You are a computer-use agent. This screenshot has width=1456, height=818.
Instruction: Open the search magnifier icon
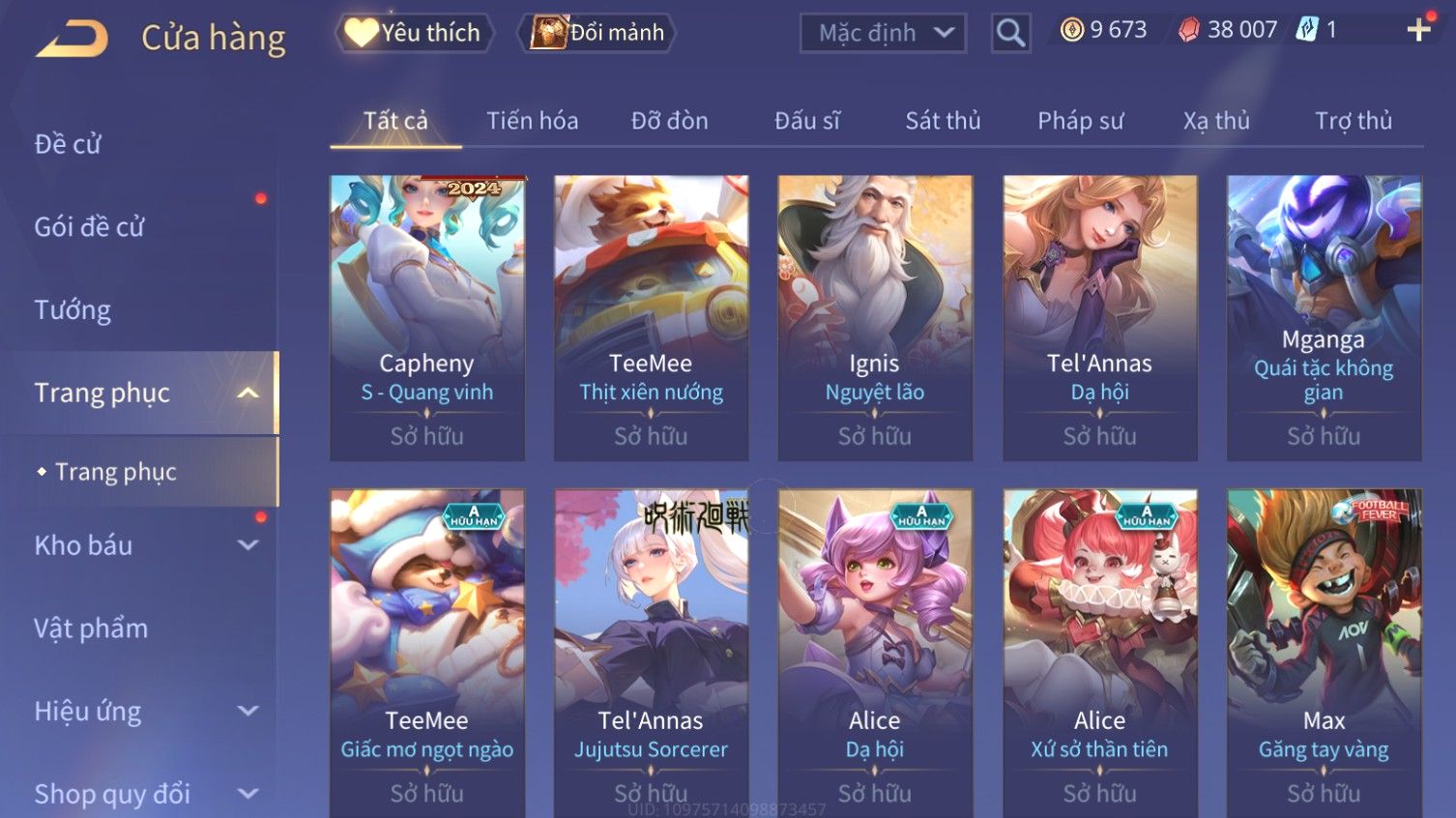coord(1010,34)
